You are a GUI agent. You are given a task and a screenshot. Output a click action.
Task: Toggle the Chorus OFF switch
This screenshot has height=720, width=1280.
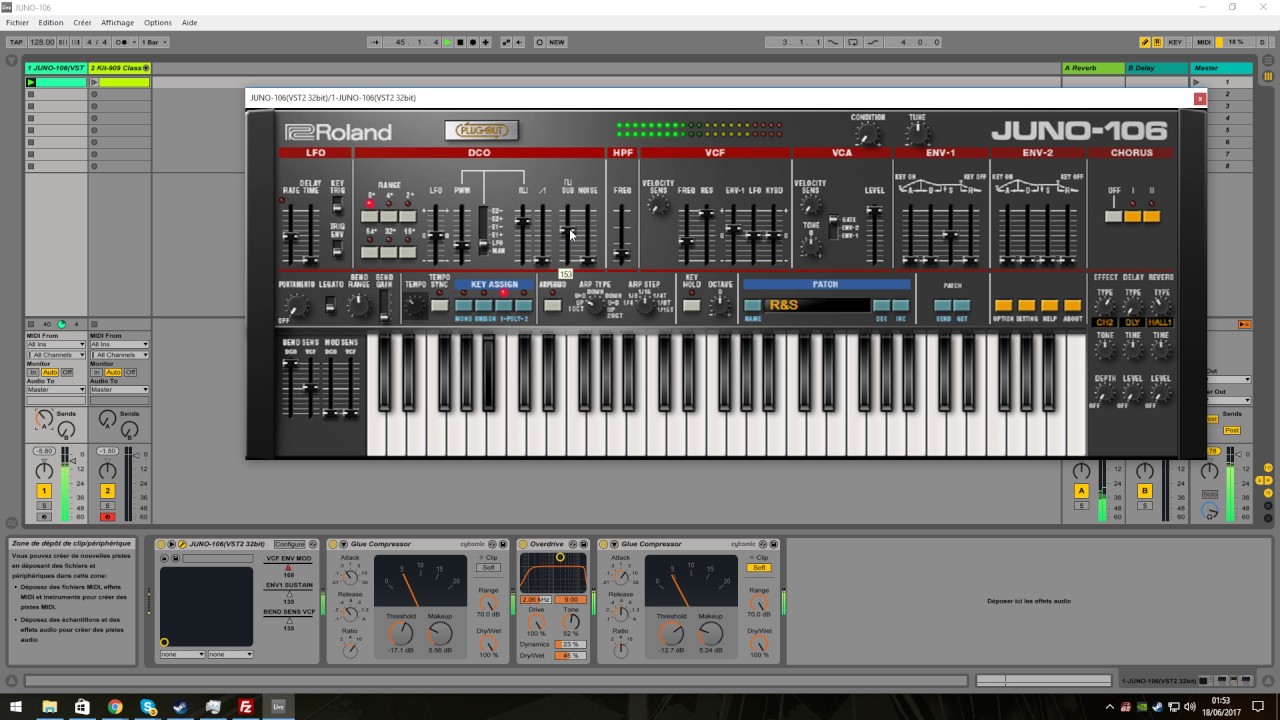pos(1113,217)
